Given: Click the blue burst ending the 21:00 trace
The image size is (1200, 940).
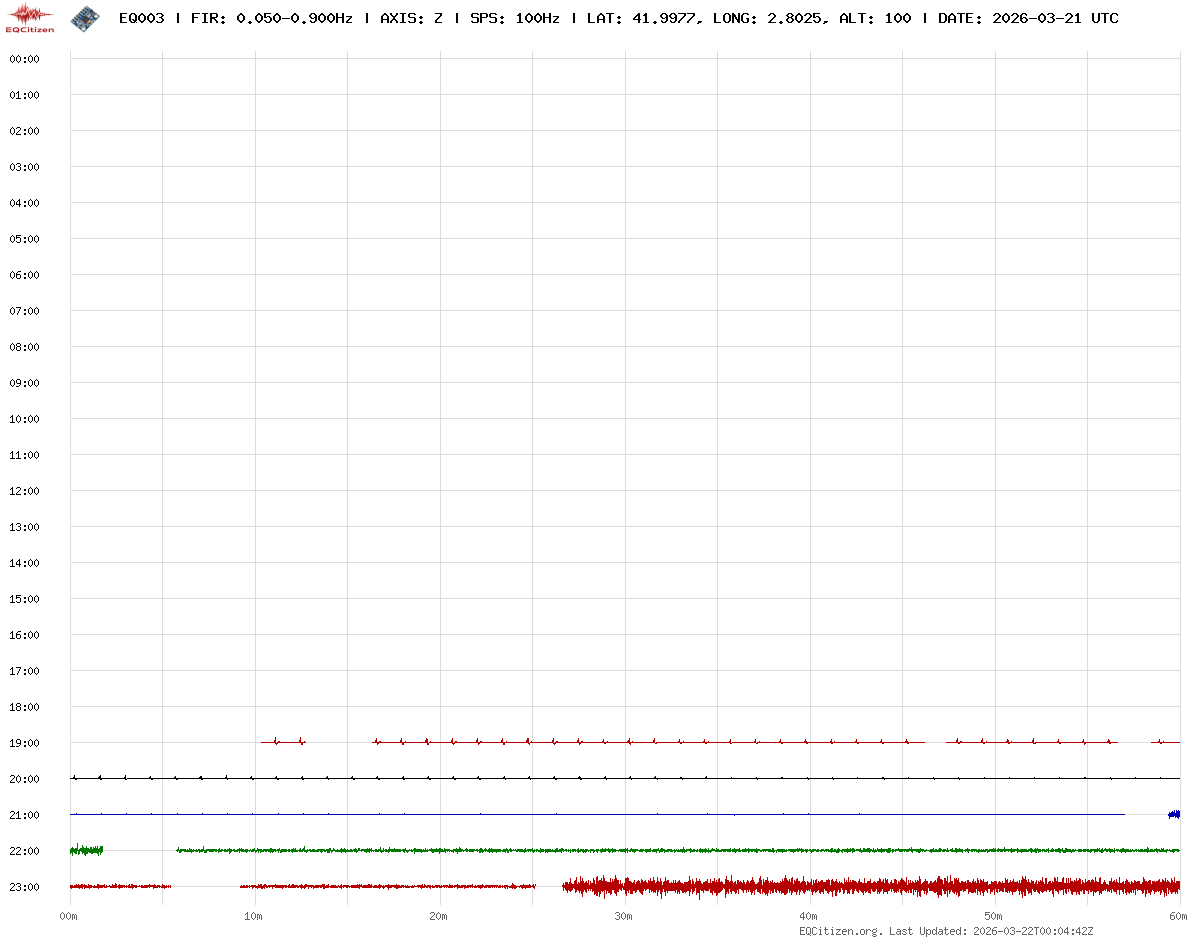Looking at the screenshot, I should pos(1174,814).
